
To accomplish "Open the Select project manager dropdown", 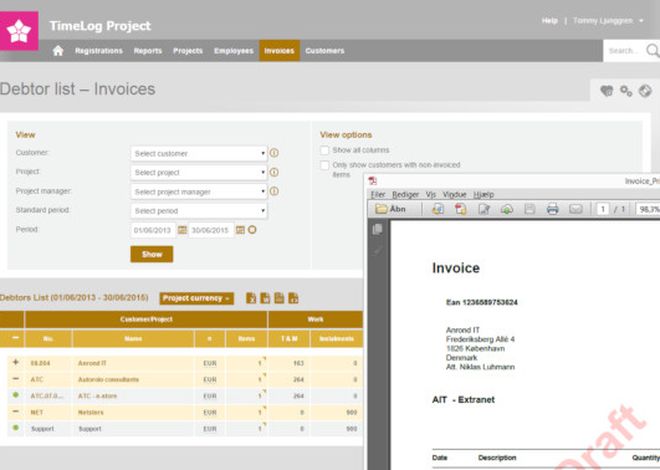I will (199, 192).
